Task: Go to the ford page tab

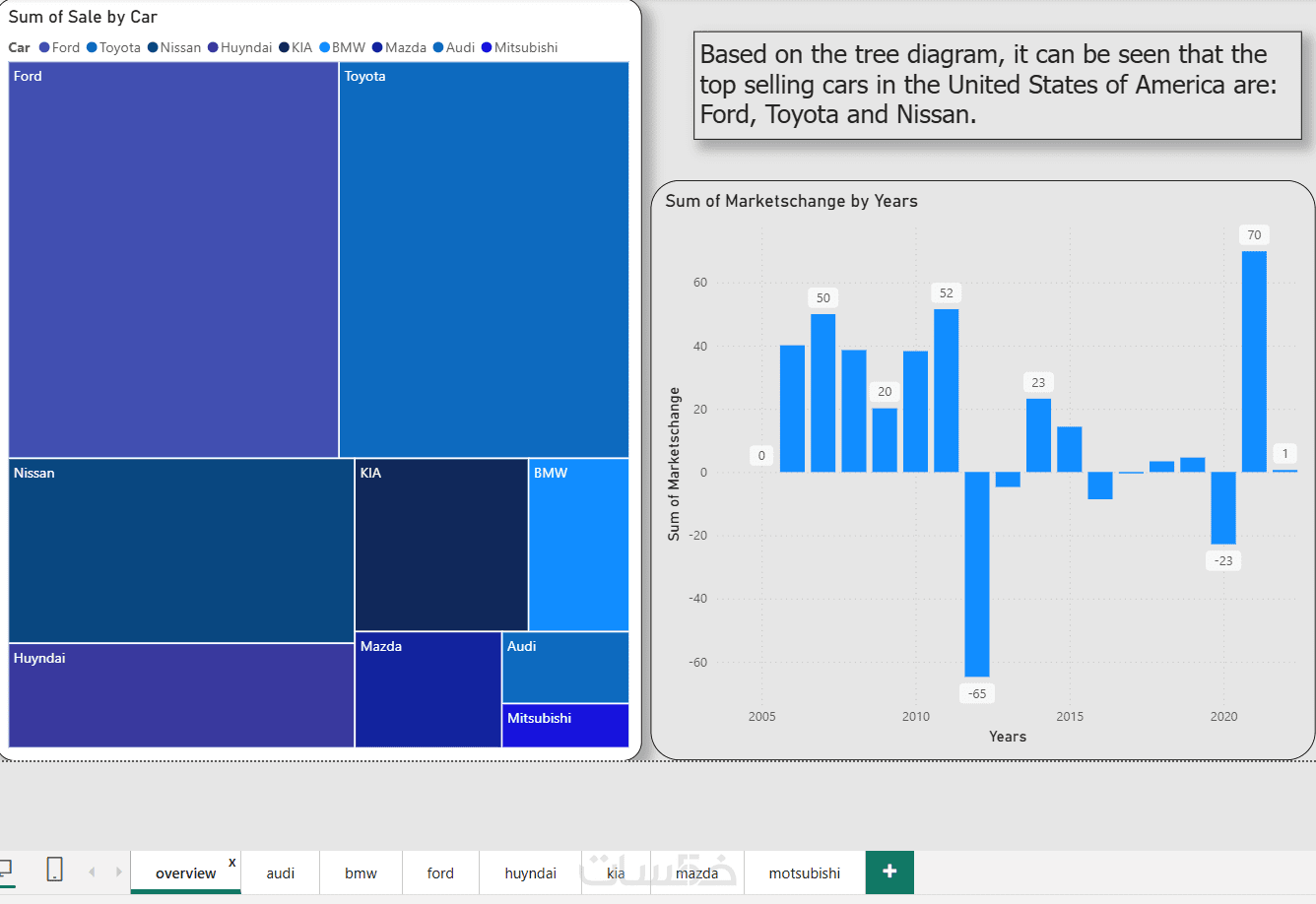Action: click(x=440, y=872)
